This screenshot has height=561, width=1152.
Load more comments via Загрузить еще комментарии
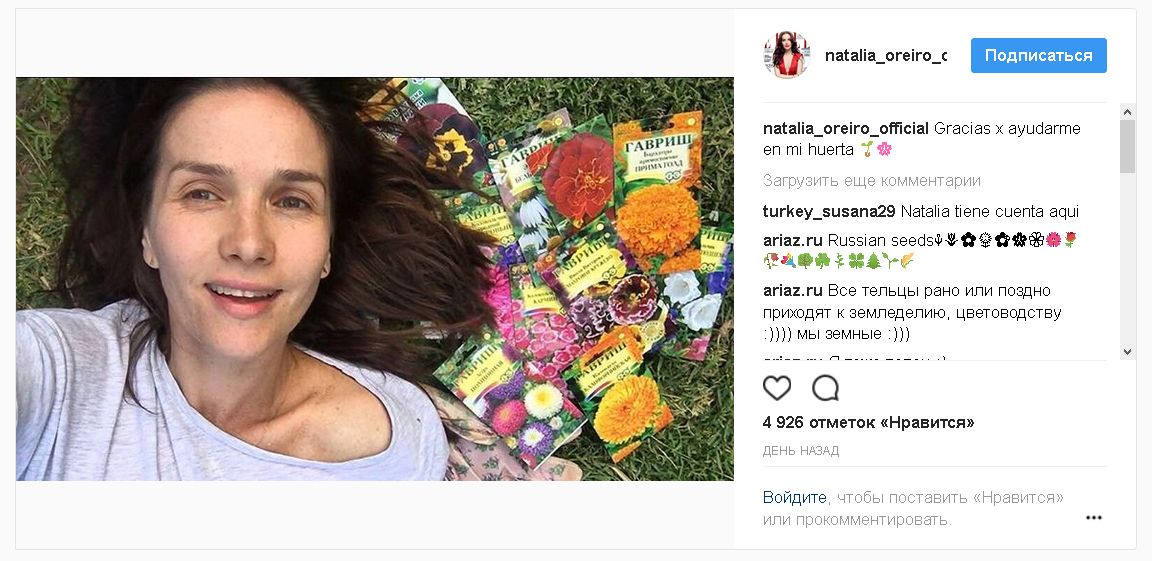[x=871, y=181]
